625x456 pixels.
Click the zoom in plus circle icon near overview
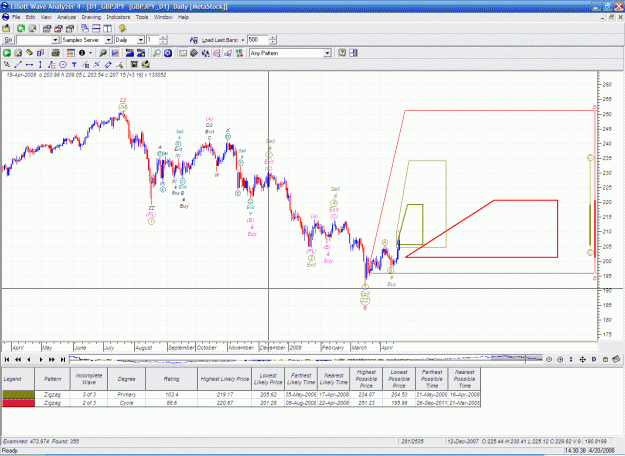point(560,360)
